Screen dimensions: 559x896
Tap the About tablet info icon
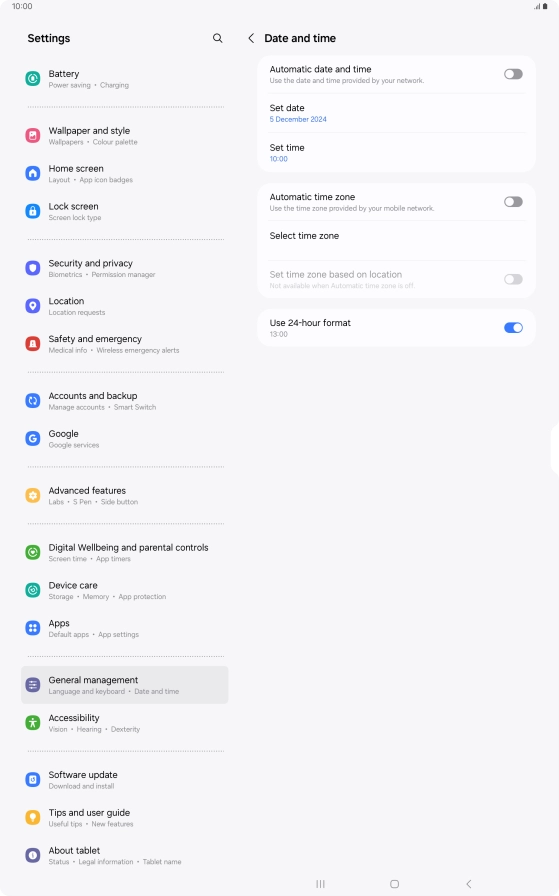33,855
